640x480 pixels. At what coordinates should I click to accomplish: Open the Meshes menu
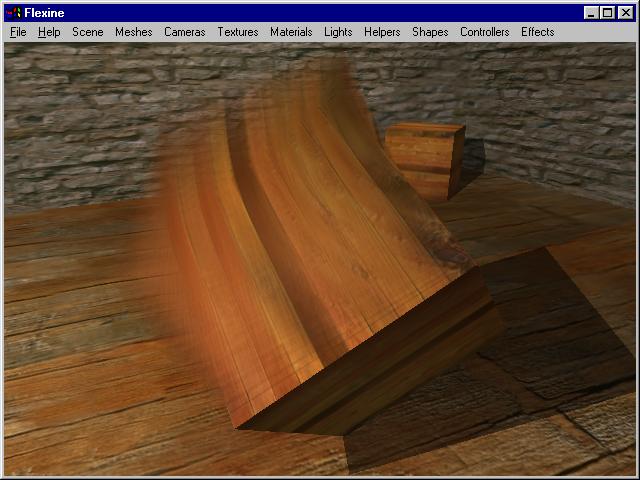point(133,32)
